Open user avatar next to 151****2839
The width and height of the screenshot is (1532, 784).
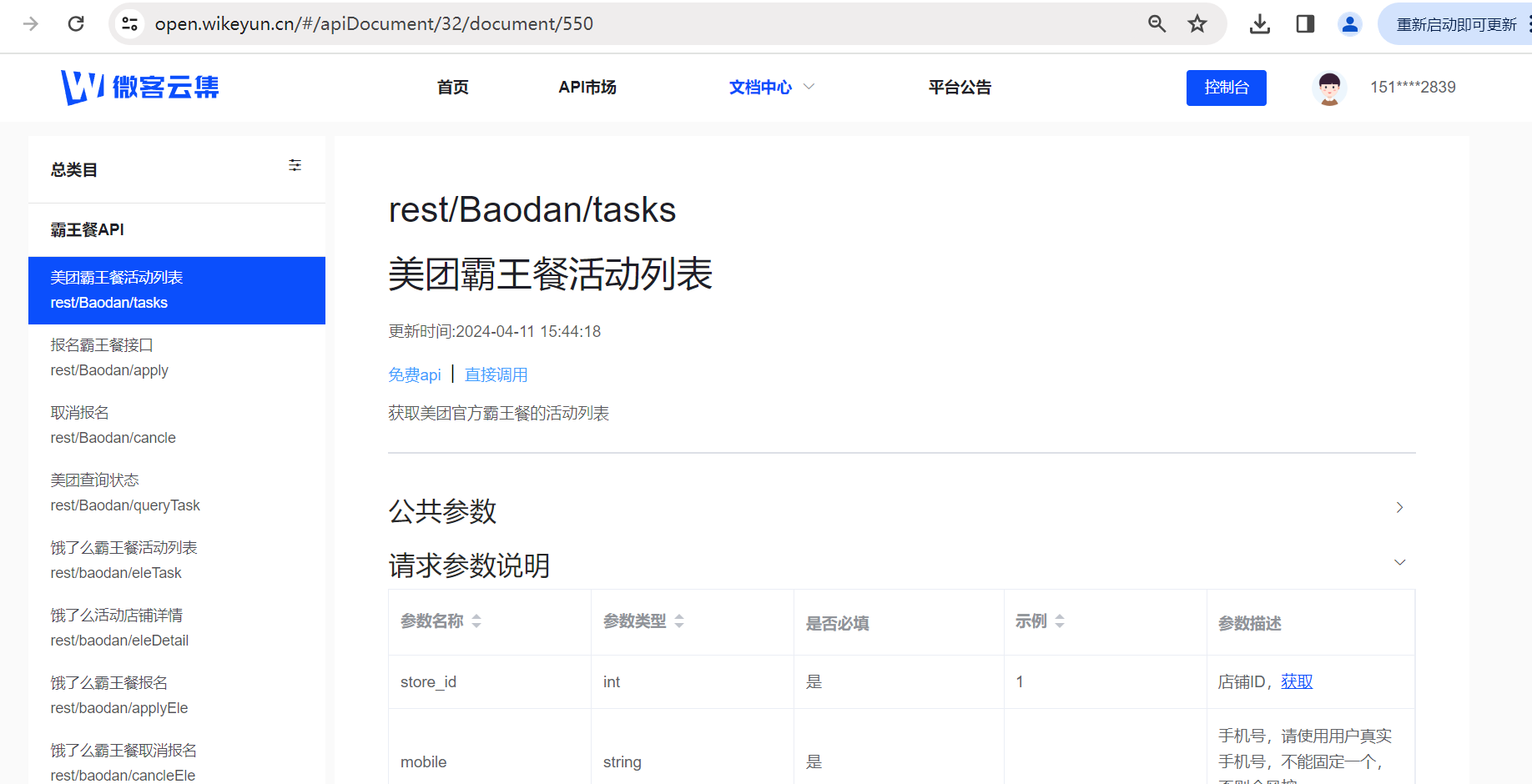[x=1329, y=88]
